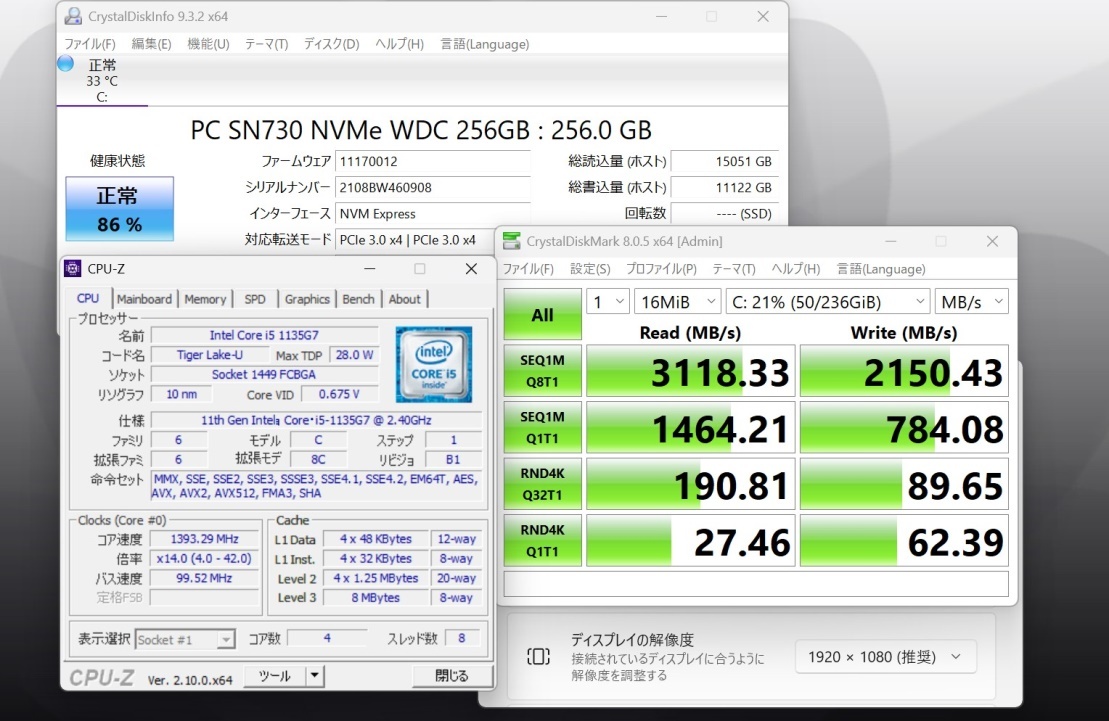Click the SEQ1M Q8T1 write result 2150.43
The width and height of the screenshot is (1109, 721).
tap(904, 371)
